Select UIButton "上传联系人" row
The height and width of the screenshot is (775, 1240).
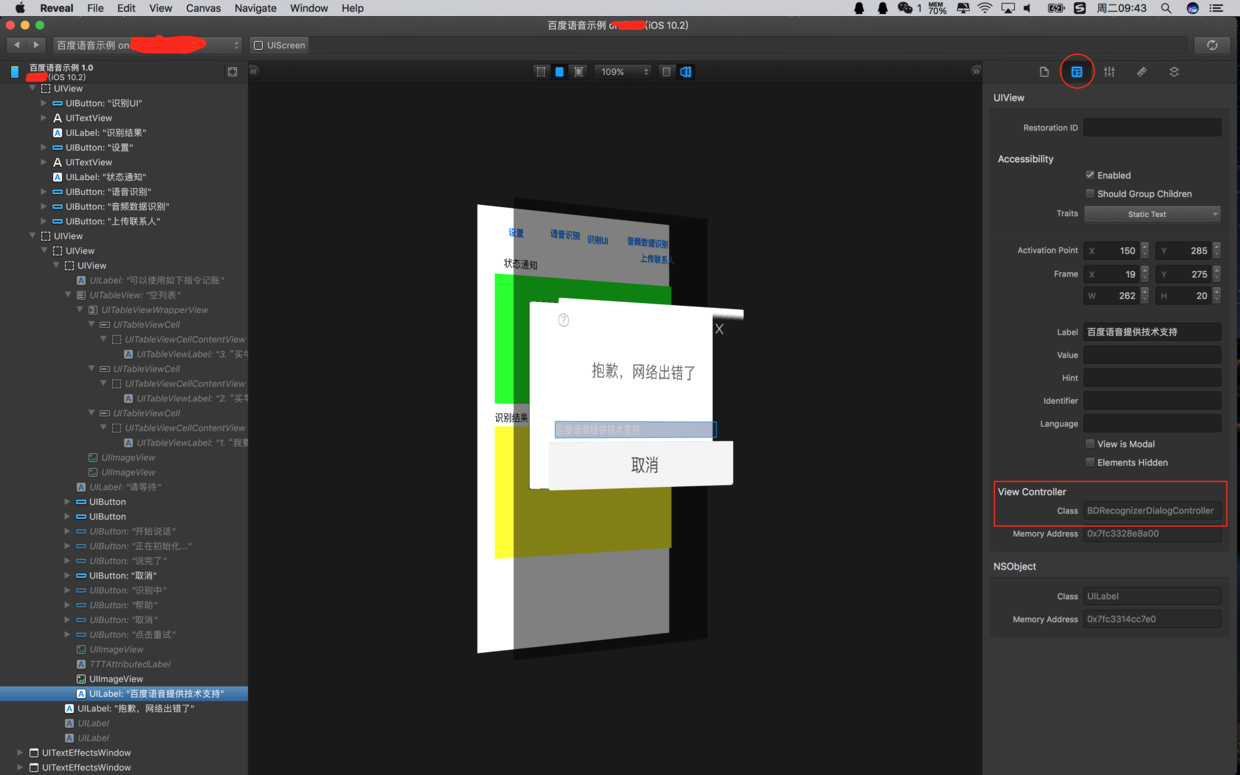(x=124, y=221)
